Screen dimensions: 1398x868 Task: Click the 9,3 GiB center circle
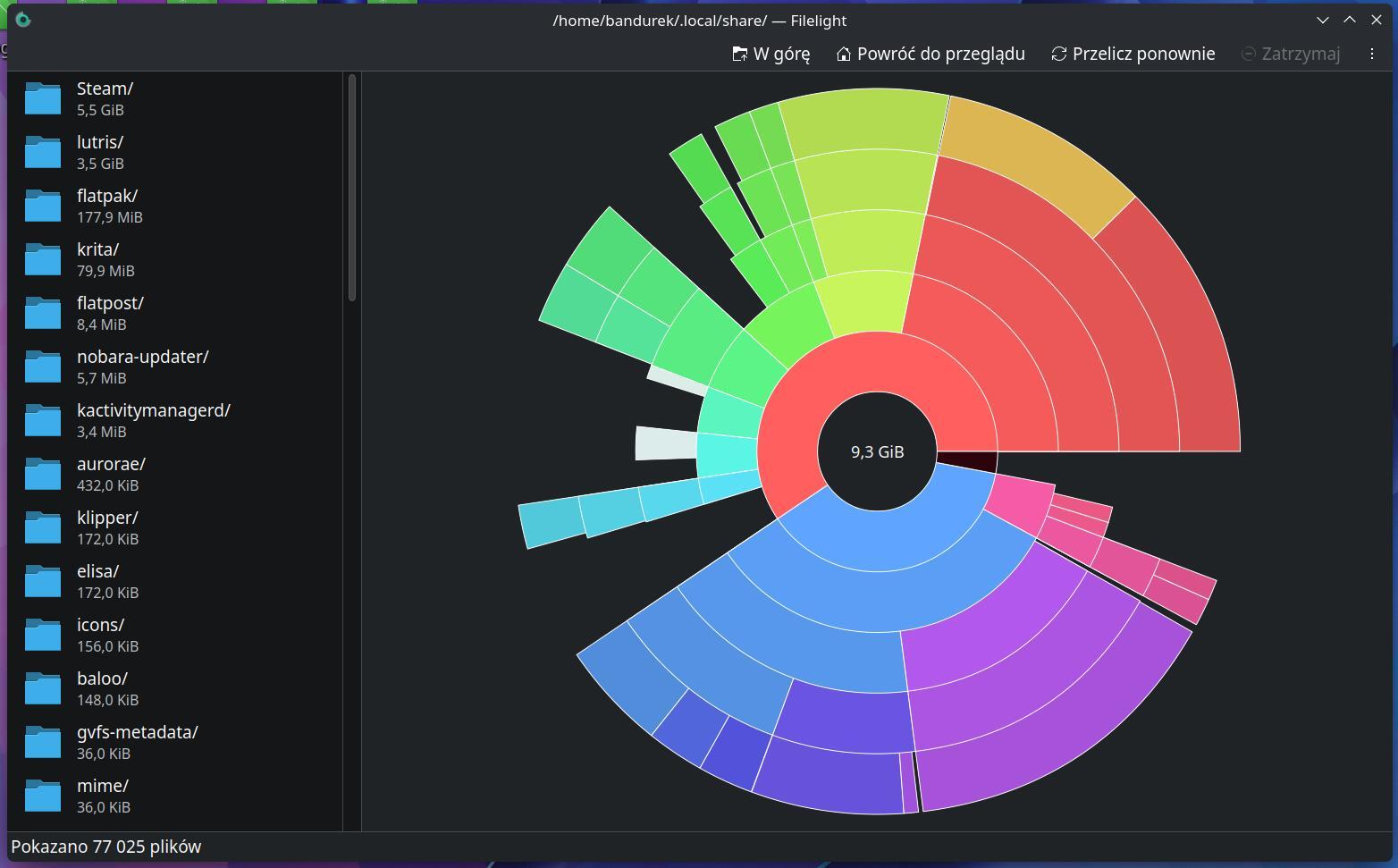[877, 451]
